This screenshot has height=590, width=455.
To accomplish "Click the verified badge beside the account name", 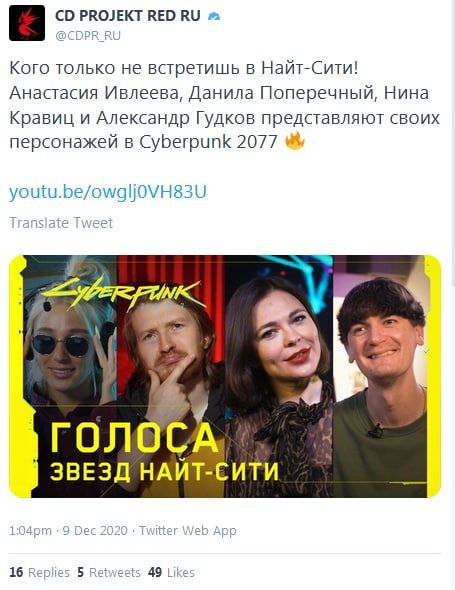I will coord(214,16).
